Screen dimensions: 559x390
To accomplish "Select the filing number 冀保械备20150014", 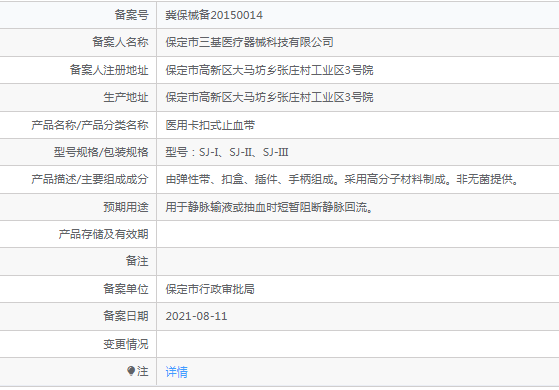I will click(x=214, y=15).
